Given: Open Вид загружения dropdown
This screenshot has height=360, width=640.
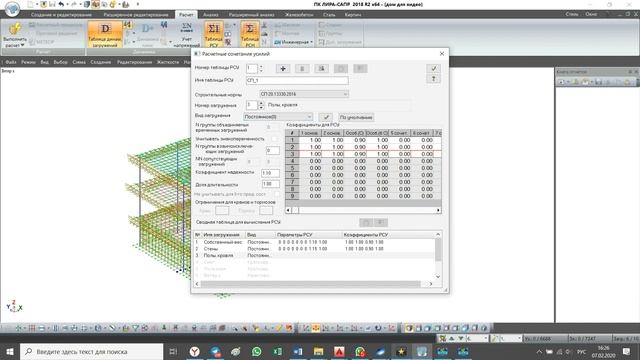Looking at the screenshot, I should click(x=278, y=117).
